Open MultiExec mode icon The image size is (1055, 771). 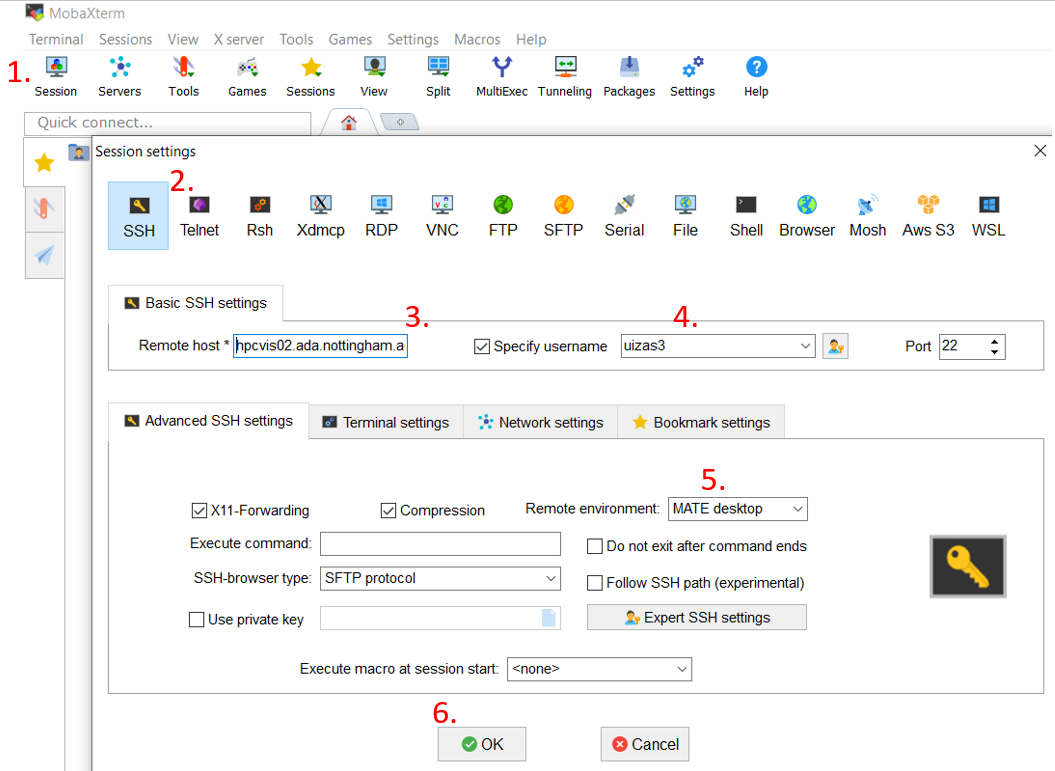tap(502, 77)
